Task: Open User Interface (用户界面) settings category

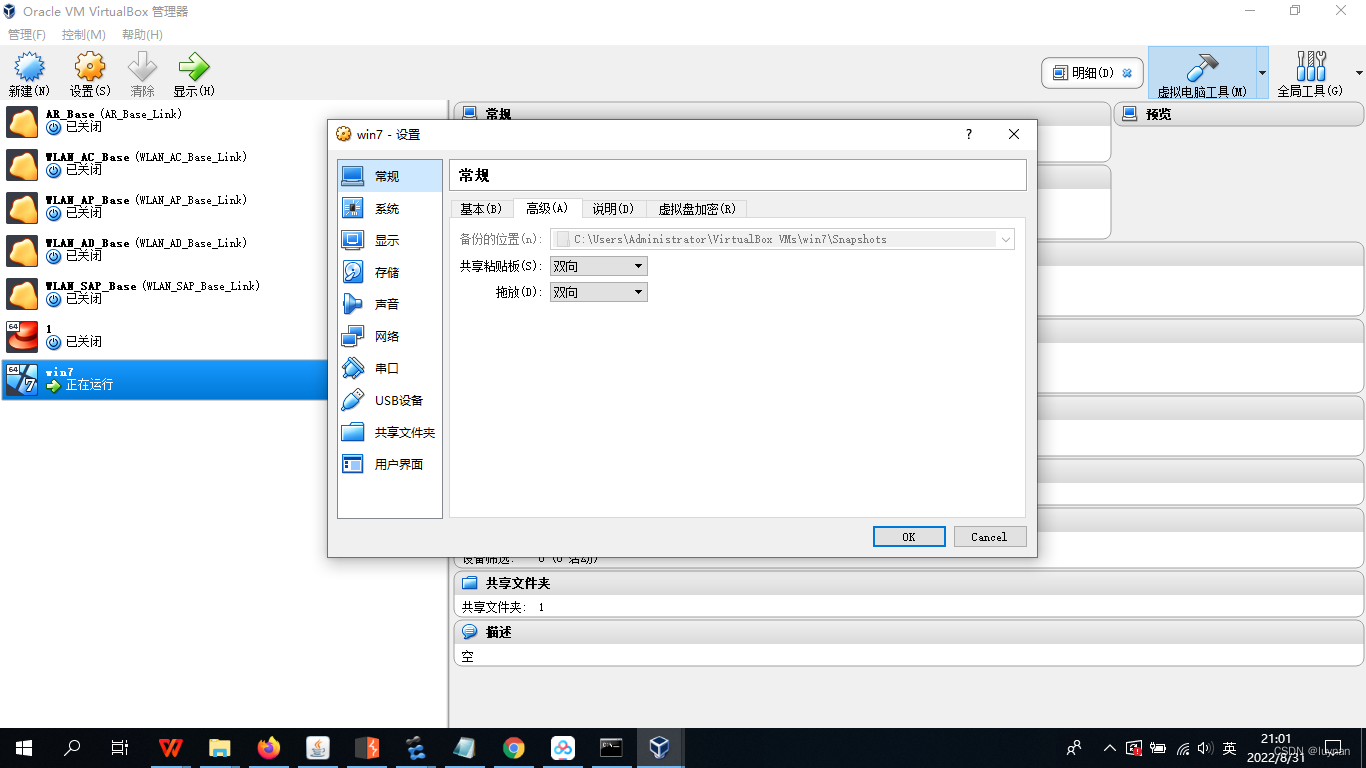Action: pos(390,464)
